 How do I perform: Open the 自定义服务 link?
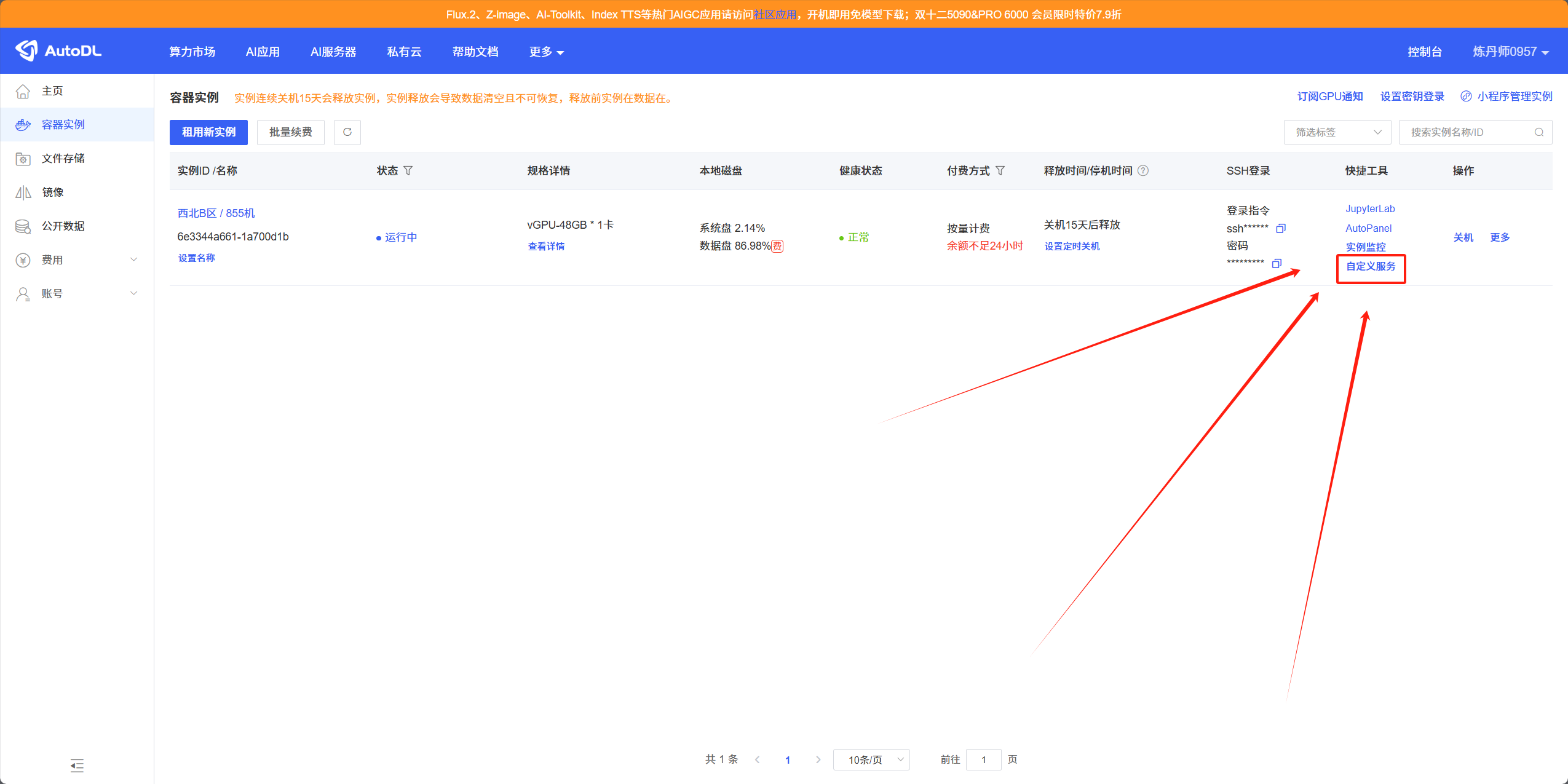tap(1371, 266)
